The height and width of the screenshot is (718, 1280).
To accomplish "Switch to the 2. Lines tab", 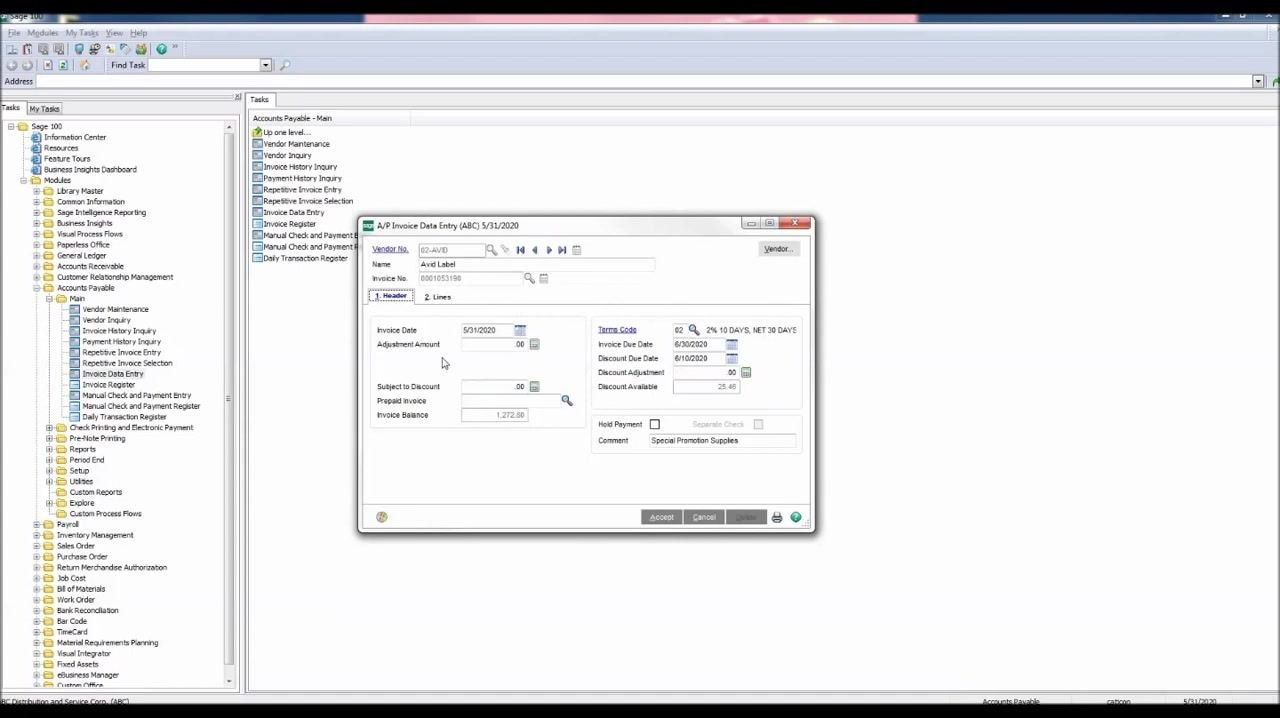I will click(x=437, y=296).
